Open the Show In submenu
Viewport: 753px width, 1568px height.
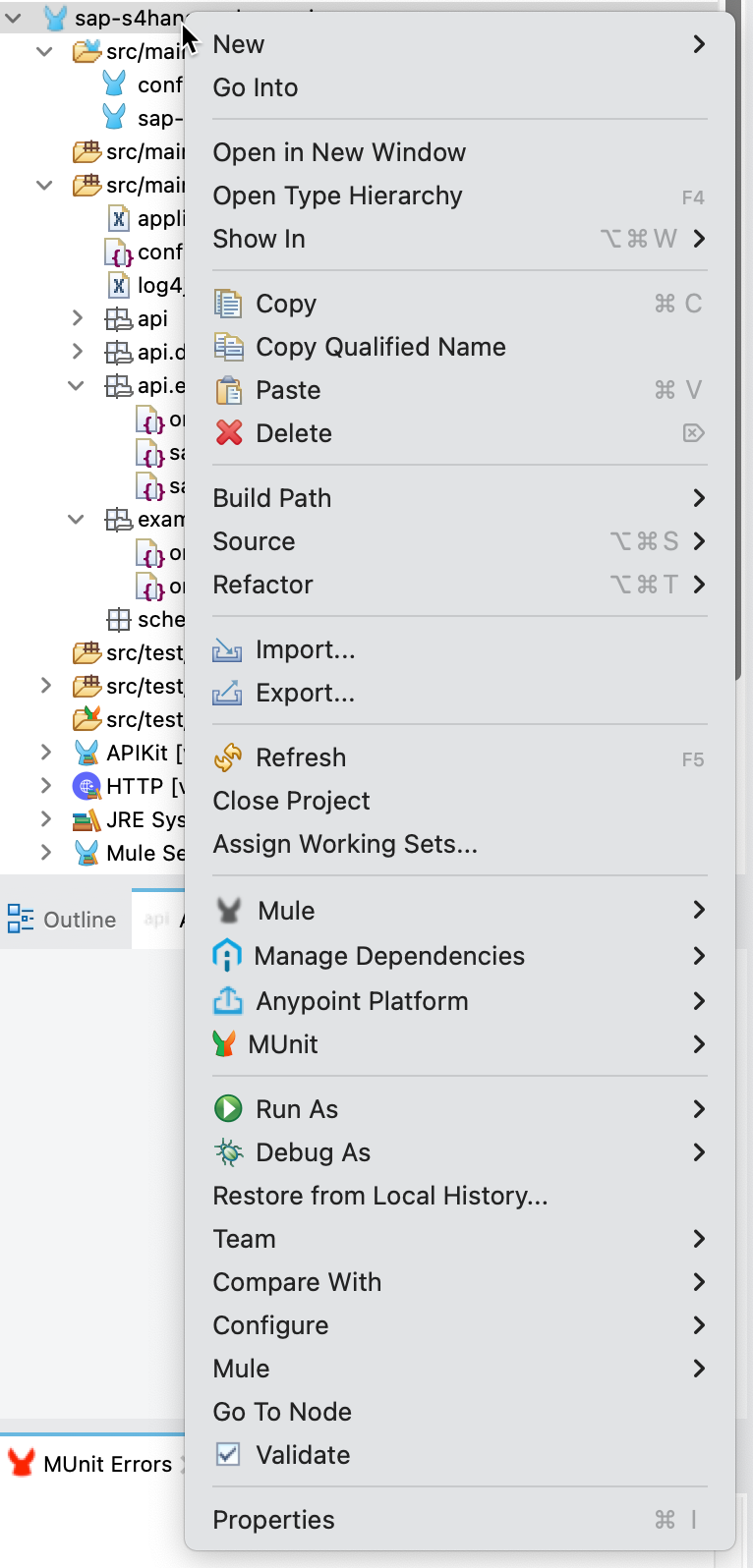click(460, 239)
